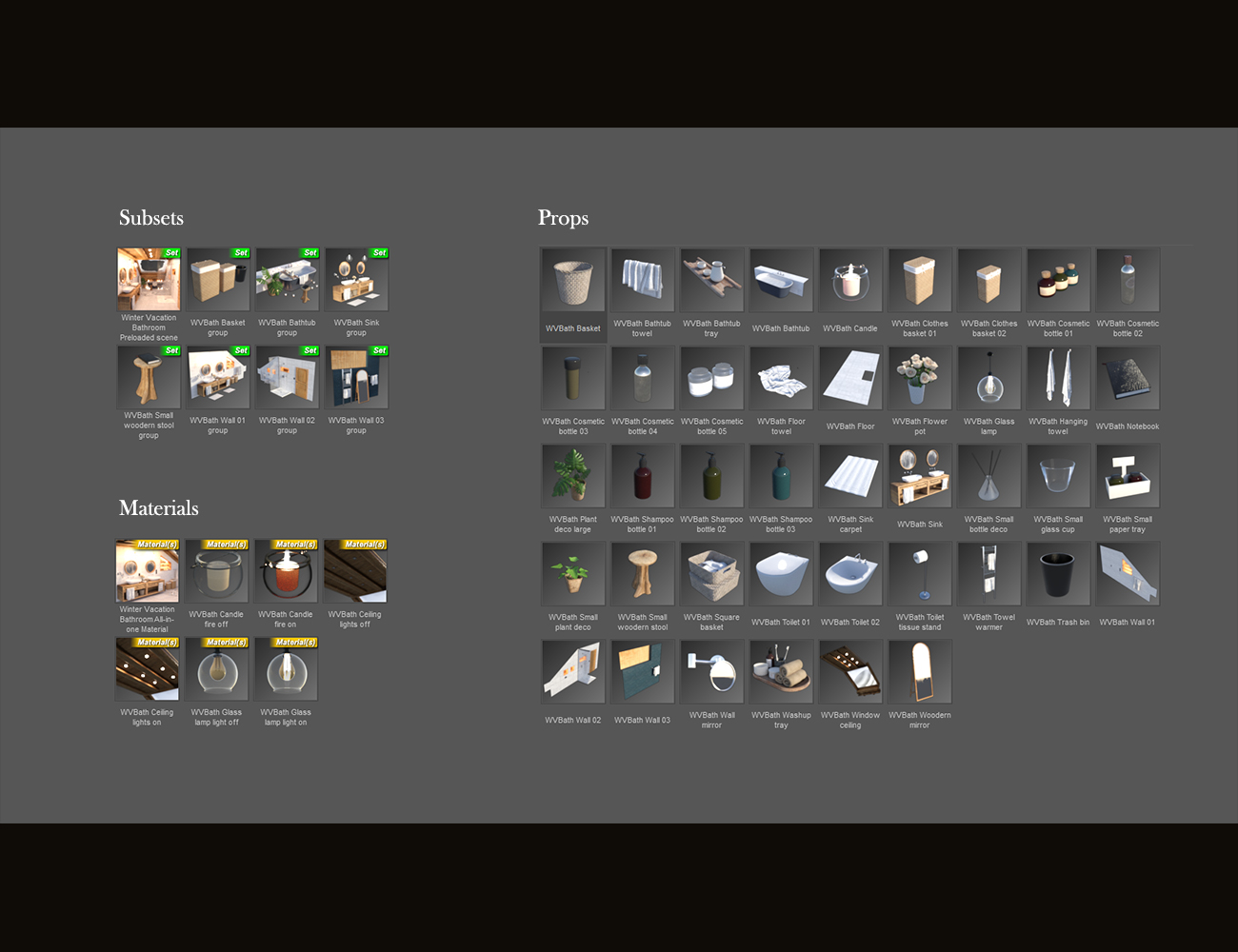Load the WVBath Wall 01 prop
Screen dimensions: 1238x952
pyautogui.click(x=1128, y=574)
